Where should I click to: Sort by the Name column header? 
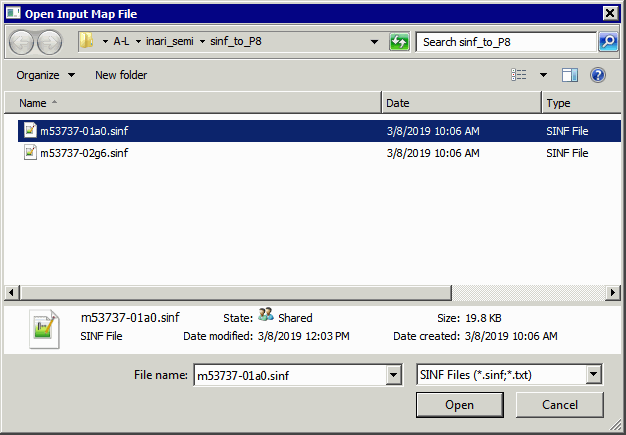[193, 103]
